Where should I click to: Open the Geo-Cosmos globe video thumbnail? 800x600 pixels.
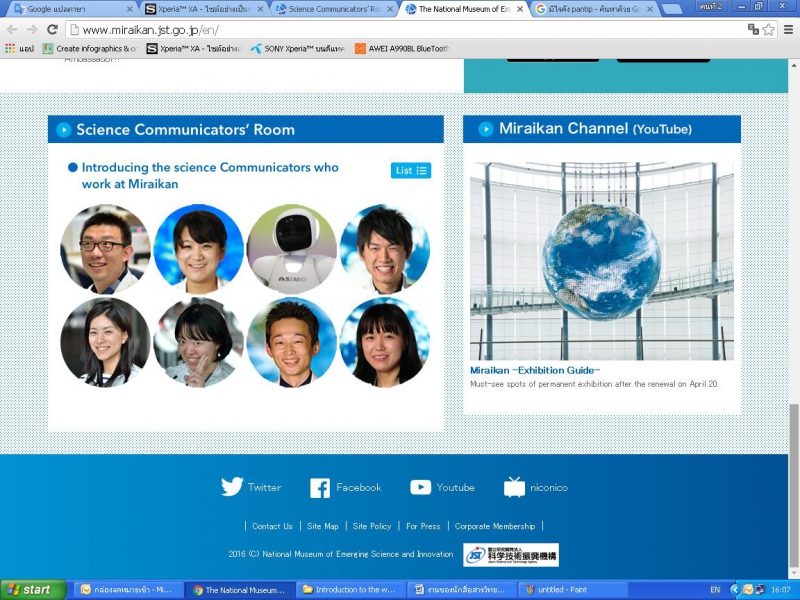click(x=602, y=261)
